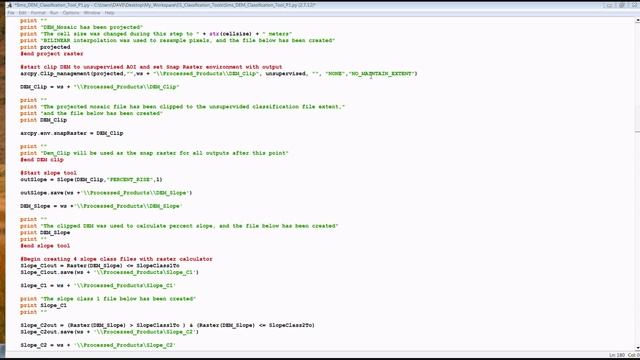Open the Options menu
Viewport: 640px width, 360px height.
[x=71, y=13]
